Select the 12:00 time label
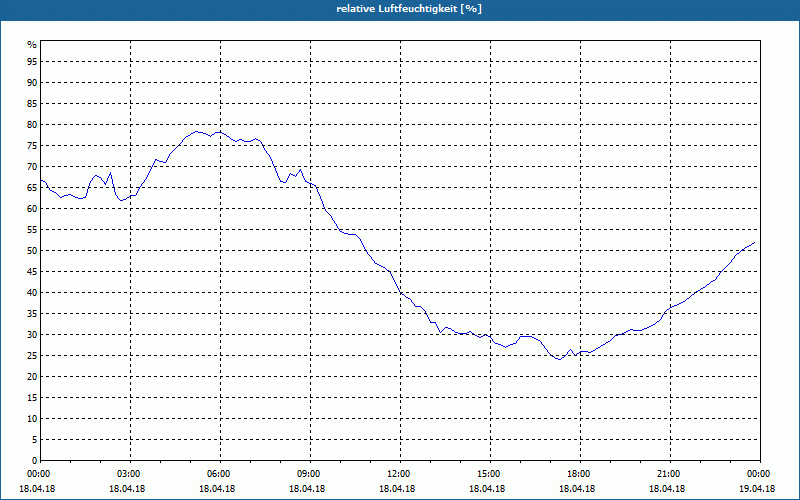Image resolution: width=800 pixels, height=500 pixels. point(398,474)
